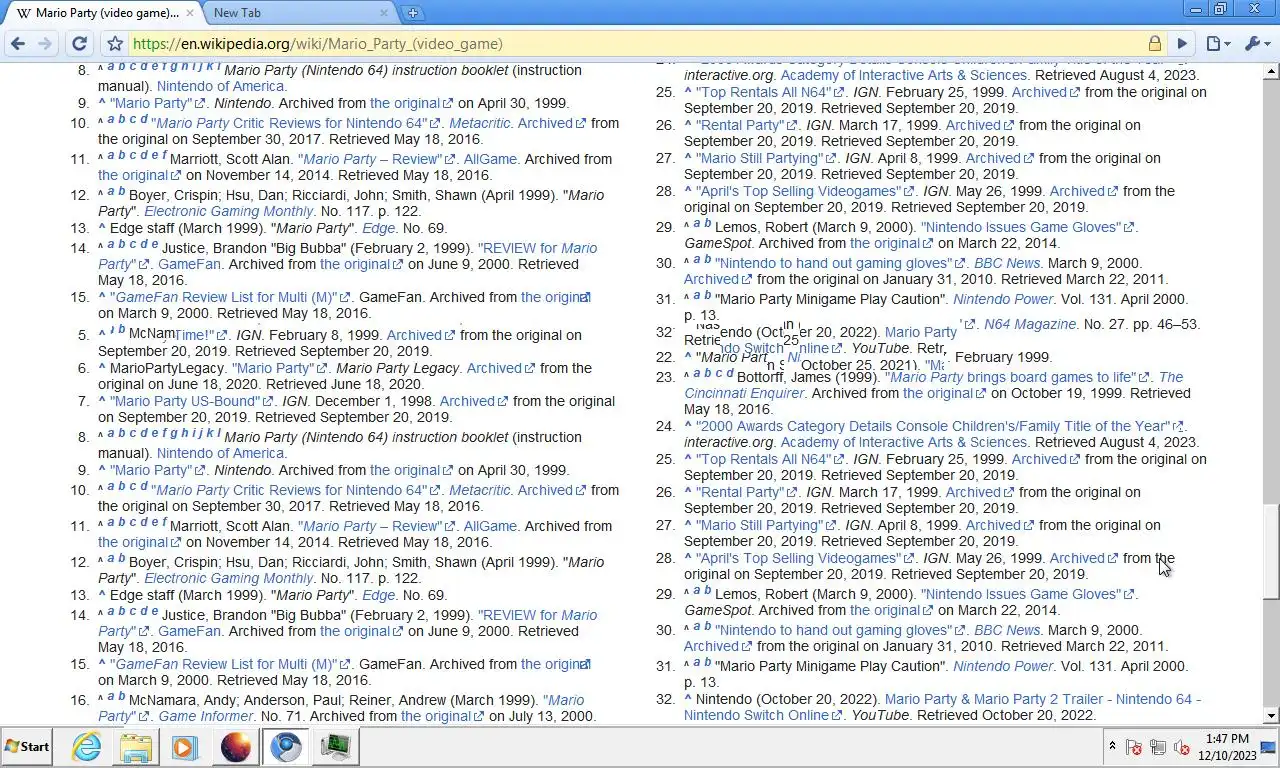The width and height of the screenshot is (1280, 768).
Task: Click the vertical scrollbar thumb
Action: click(1272, 552)
